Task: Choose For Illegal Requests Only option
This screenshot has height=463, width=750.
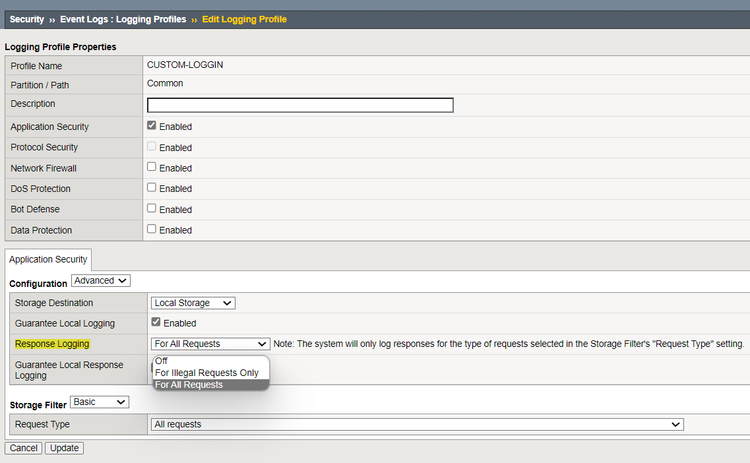Action: pos(206,373)
